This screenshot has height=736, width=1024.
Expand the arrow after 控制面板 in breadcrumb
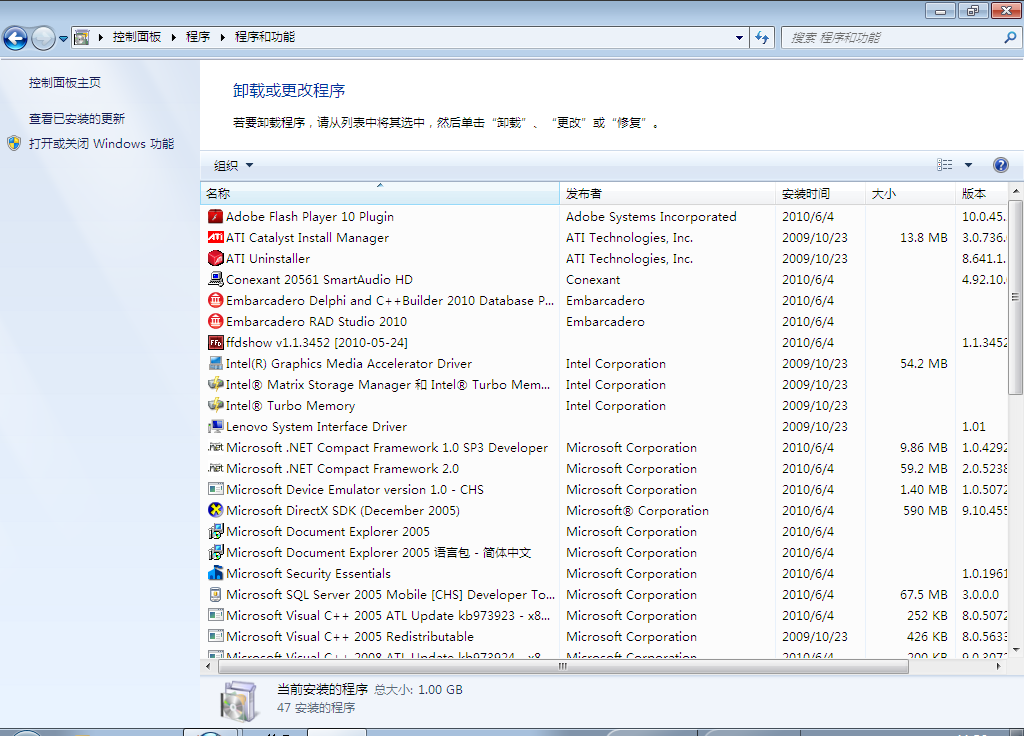click(x=174, y=37)
